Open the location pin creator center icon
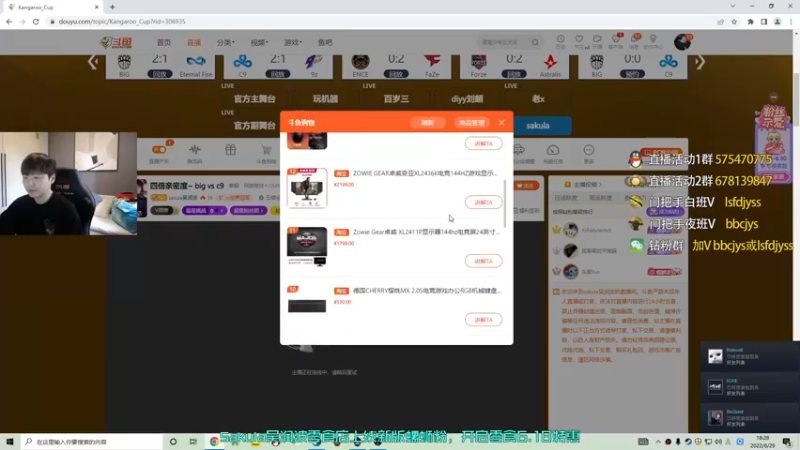 [653, 41]
